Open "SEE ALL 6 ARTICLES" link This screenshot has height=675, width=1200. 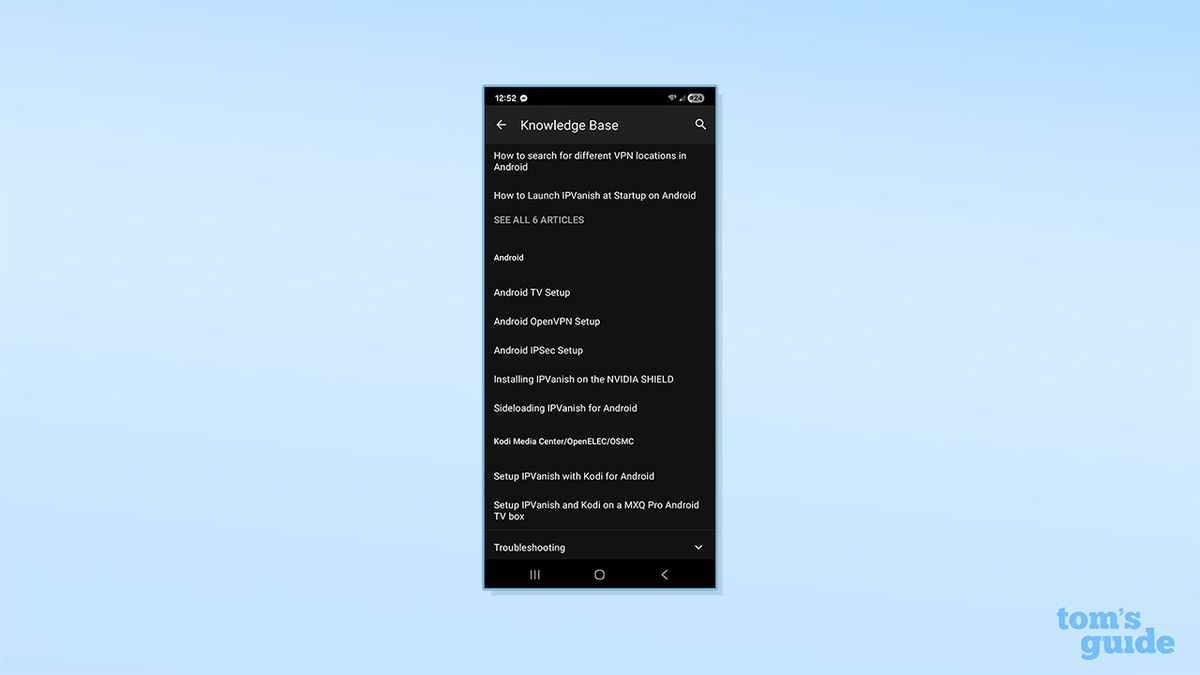tap(539, 220)
